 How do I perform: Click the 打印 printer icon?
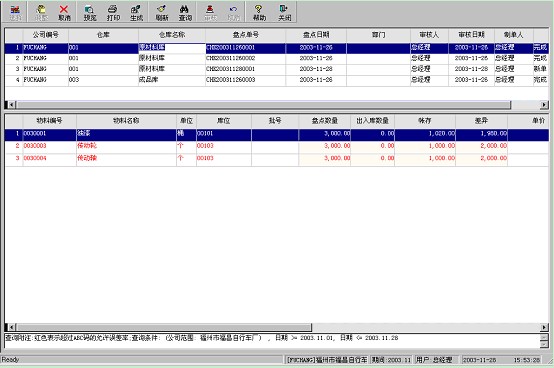[x=113, y=13]
